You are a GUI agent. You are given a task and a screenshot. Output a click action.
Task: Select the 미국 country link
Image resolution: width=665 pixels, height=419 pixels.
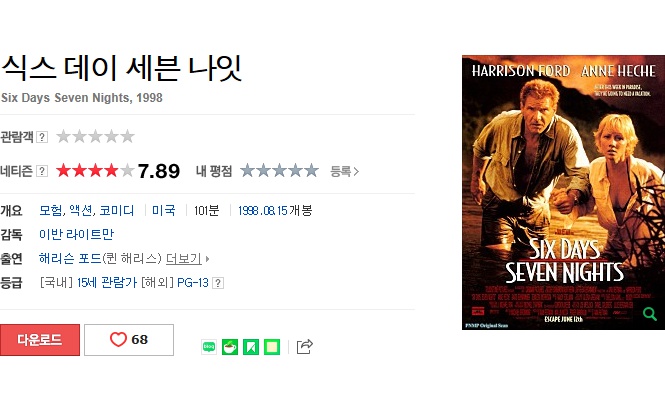click(164, 210)
